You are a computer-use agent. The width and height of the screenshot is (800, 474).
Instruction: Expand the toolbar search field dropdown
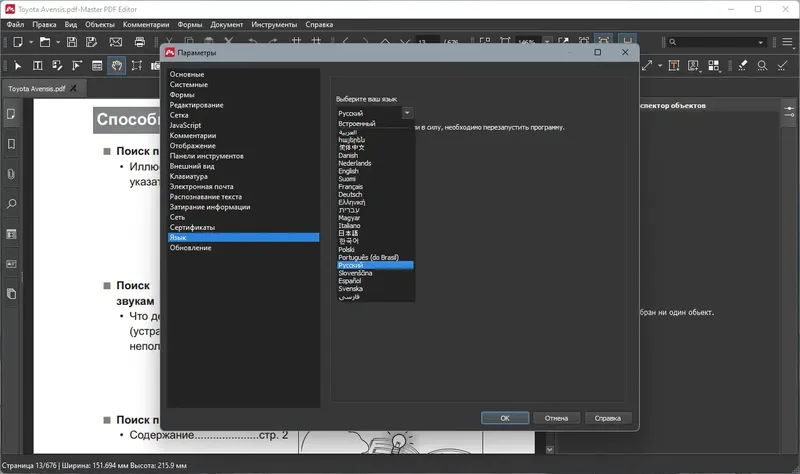tap(760, 42)
